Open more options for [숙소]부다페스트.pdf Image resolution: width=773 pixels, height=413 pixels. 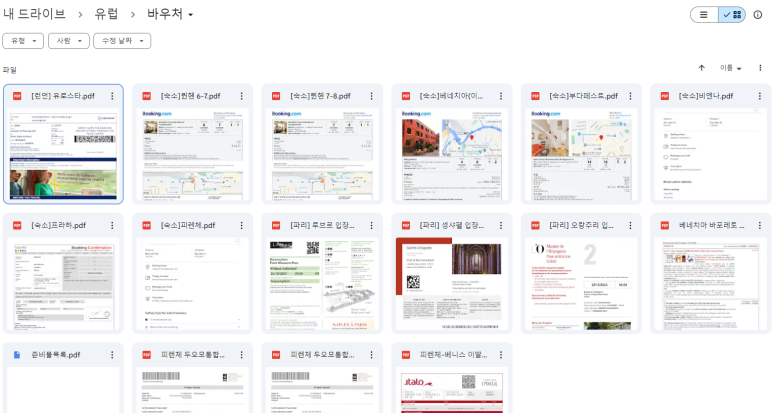(631, 96)
